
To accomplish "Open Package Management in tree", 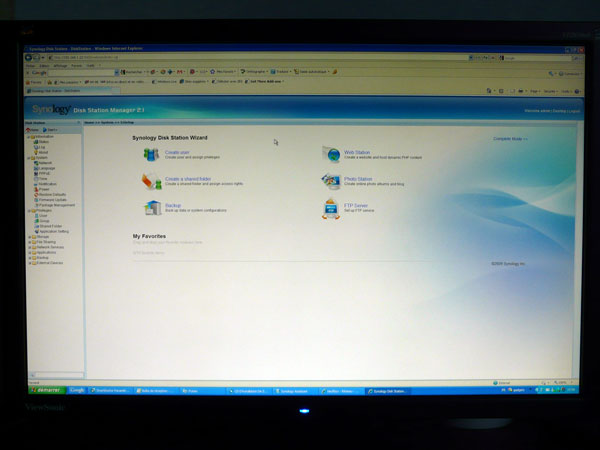I will [54, 205].
